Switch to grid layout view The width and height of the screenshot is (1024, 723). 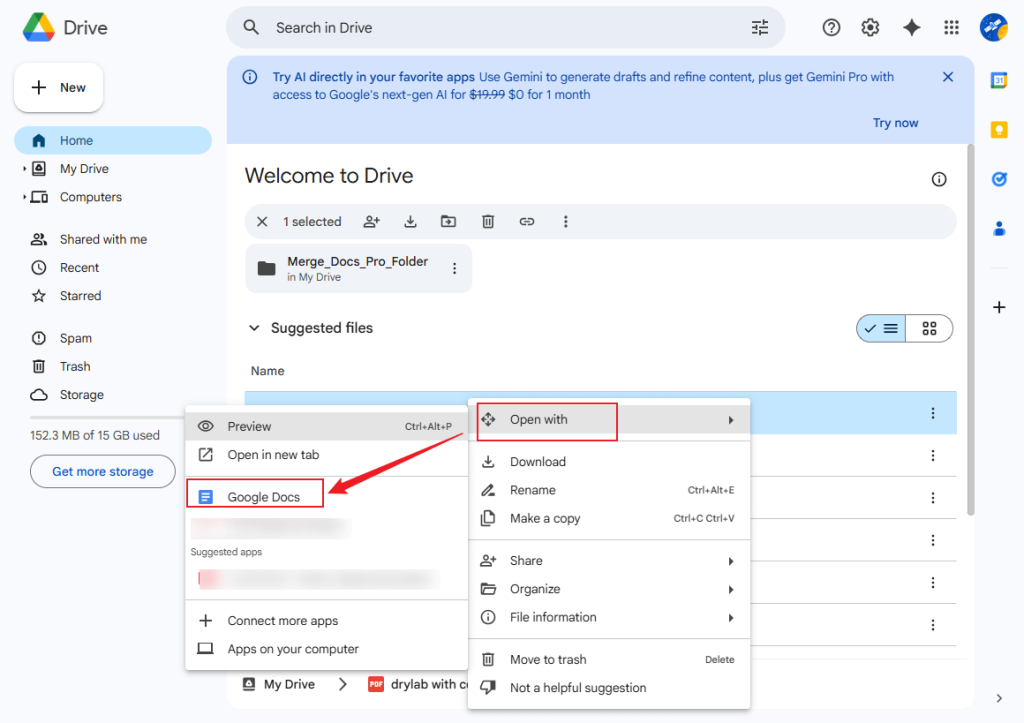coord(929,327)
